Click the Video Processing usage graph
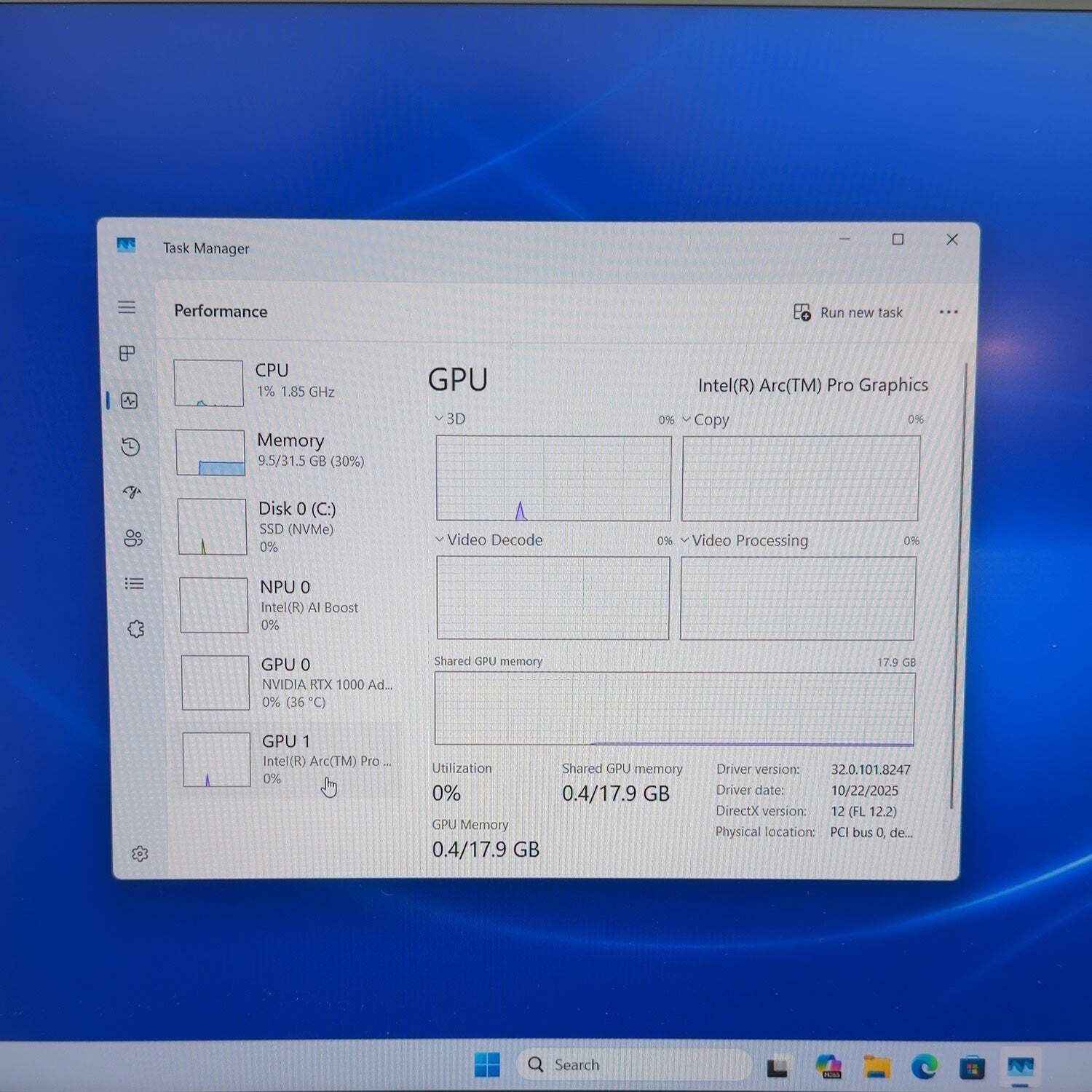Viewport: 1092px width, 1092px height. point(798,599)
